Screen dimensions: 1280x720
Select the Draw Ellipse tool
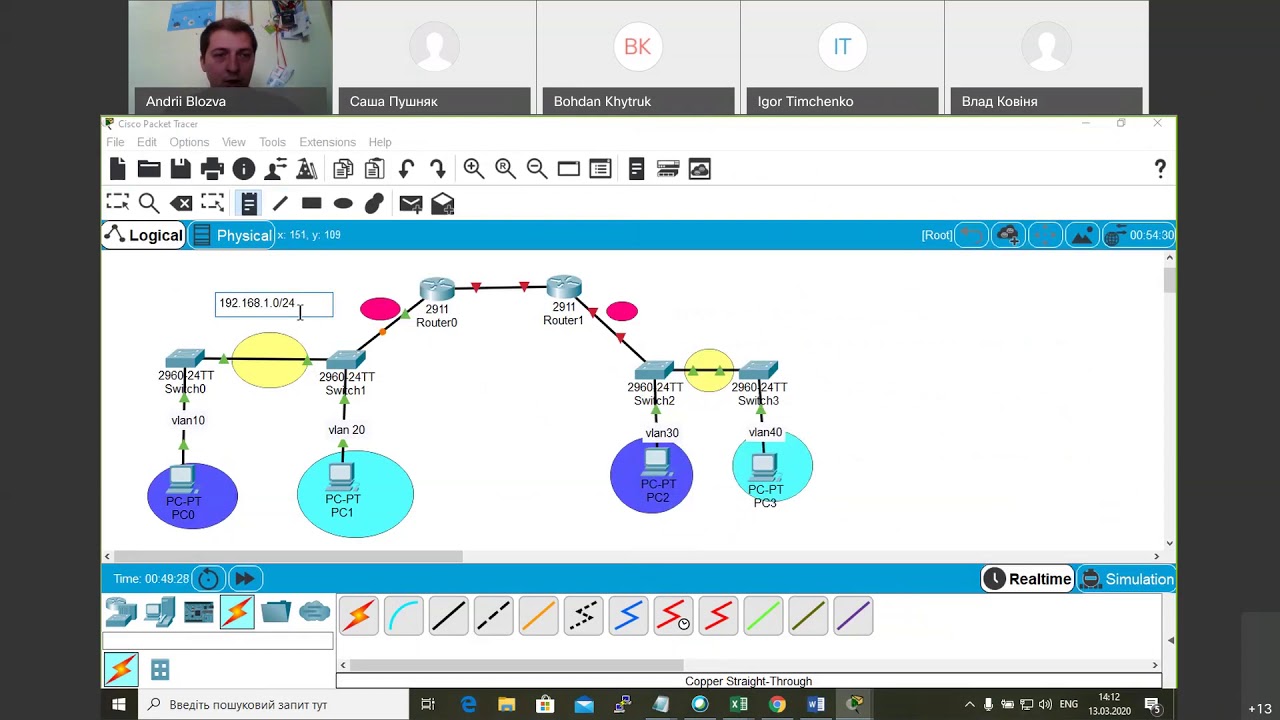click(x=343, y=203)
